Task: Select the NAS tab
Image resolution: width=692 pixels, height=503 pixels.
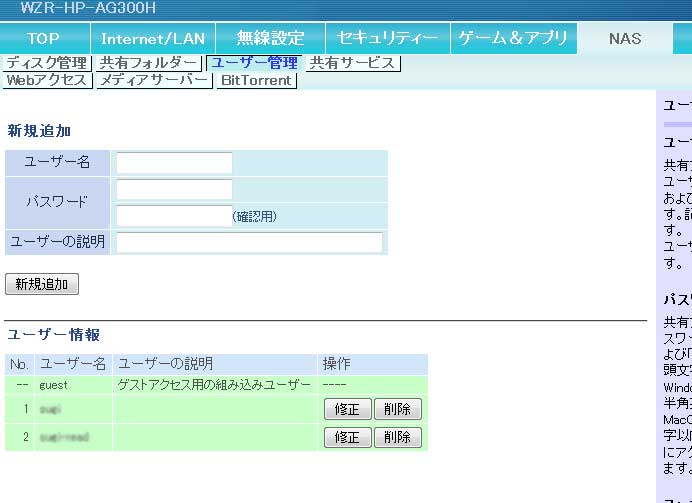Action: coord(625,39)
